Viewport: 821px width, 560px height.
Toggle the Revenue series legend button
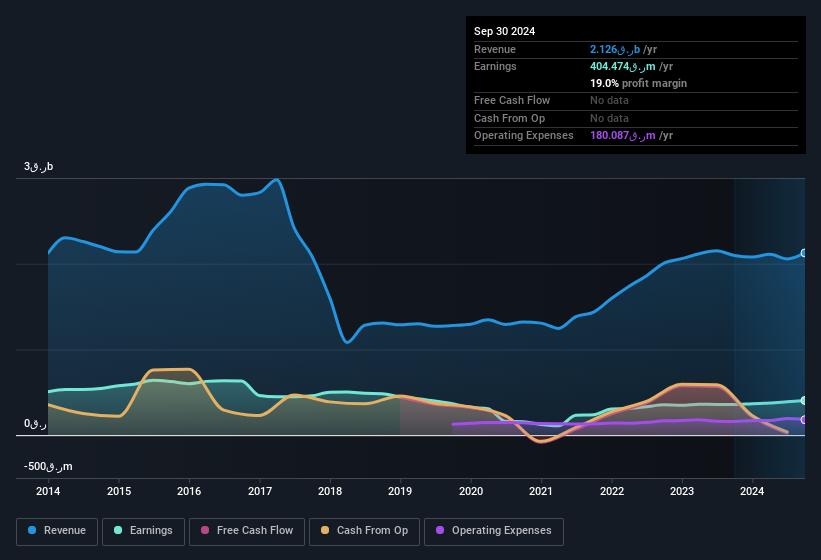point(57,531)
